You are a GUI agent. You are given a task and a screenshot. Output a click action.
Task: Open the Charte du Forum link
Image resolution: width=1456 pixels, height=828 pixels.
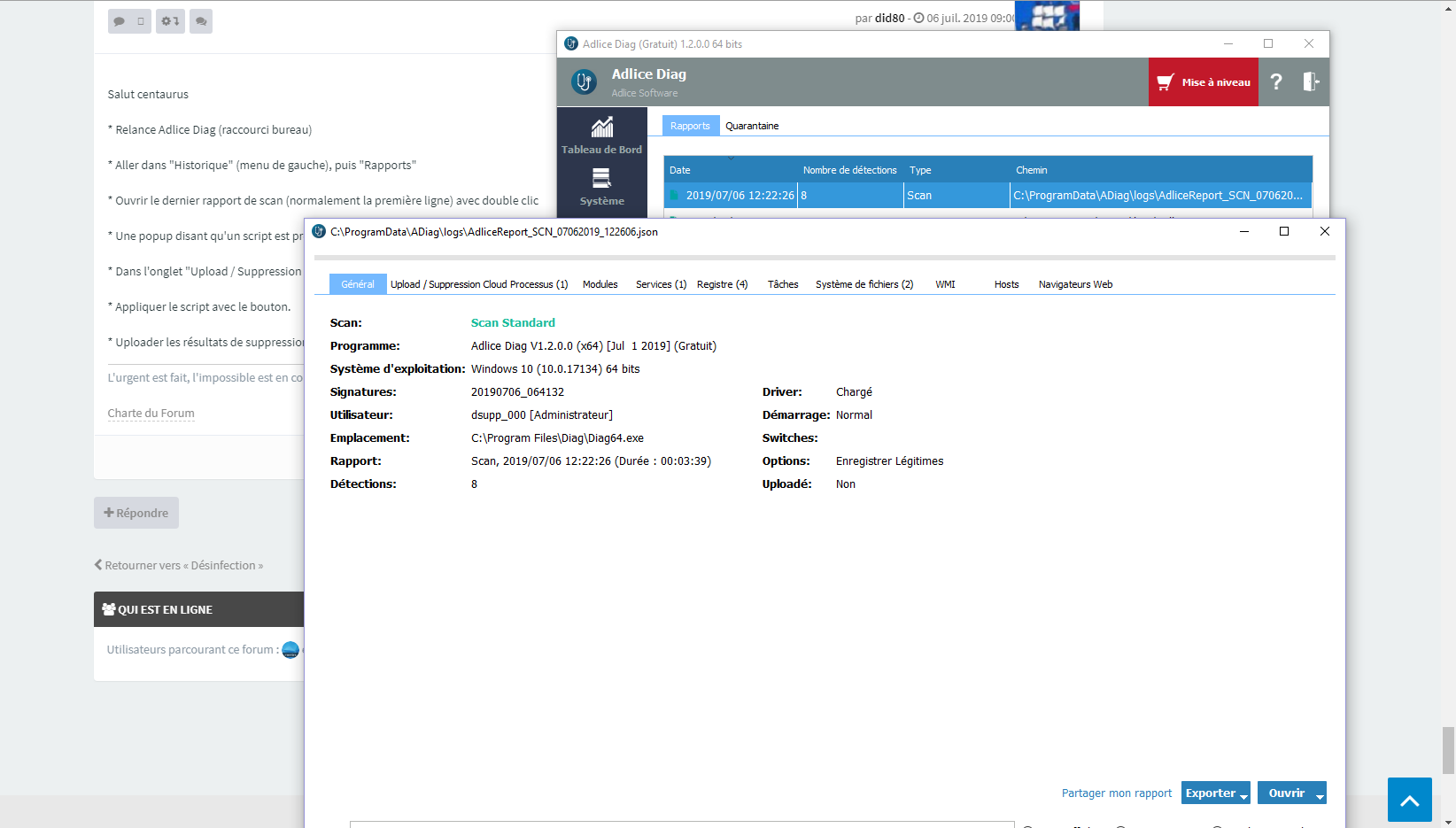pyautogui.click(x=151, y=413)
